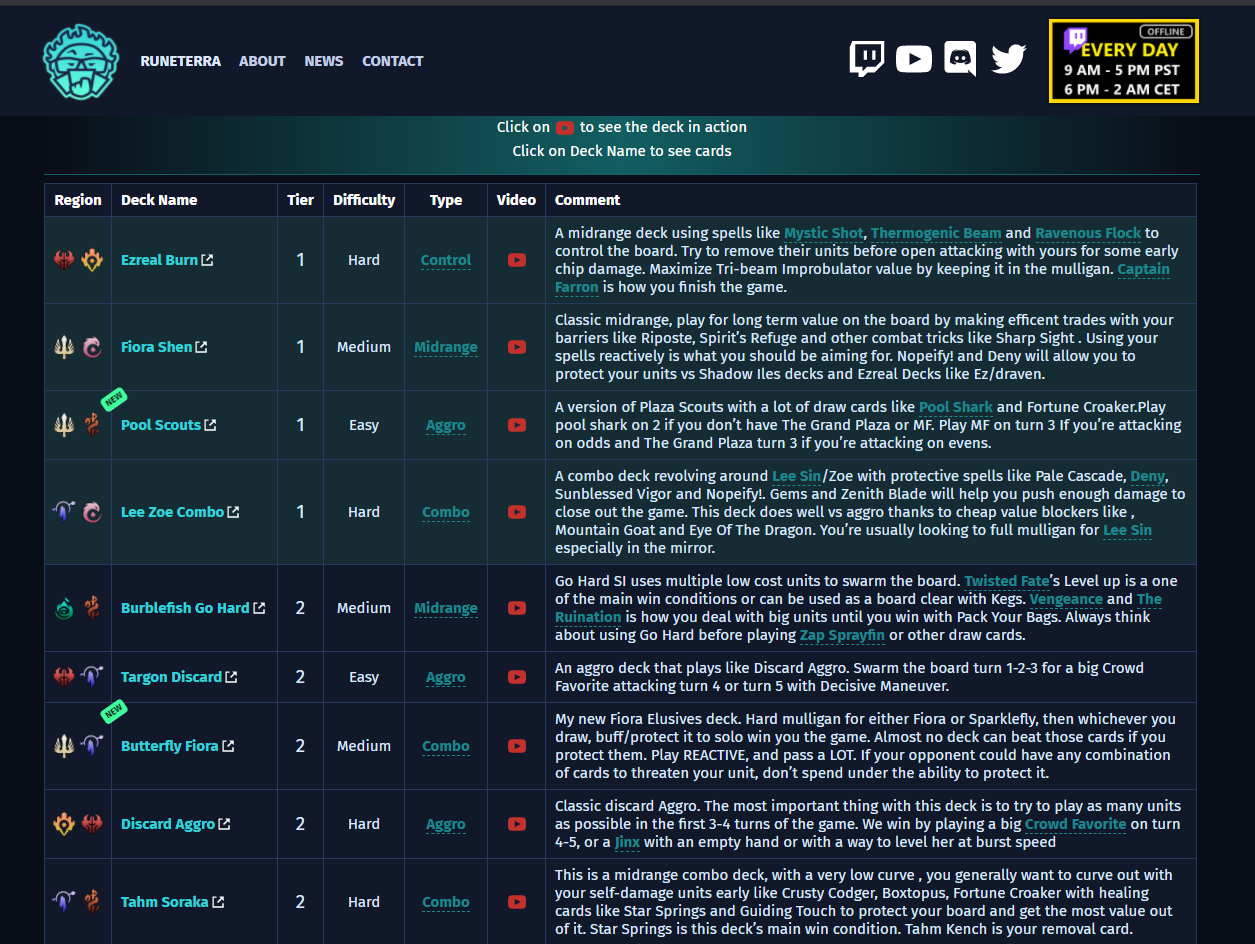Open the ABOUT page

[262, 61]
